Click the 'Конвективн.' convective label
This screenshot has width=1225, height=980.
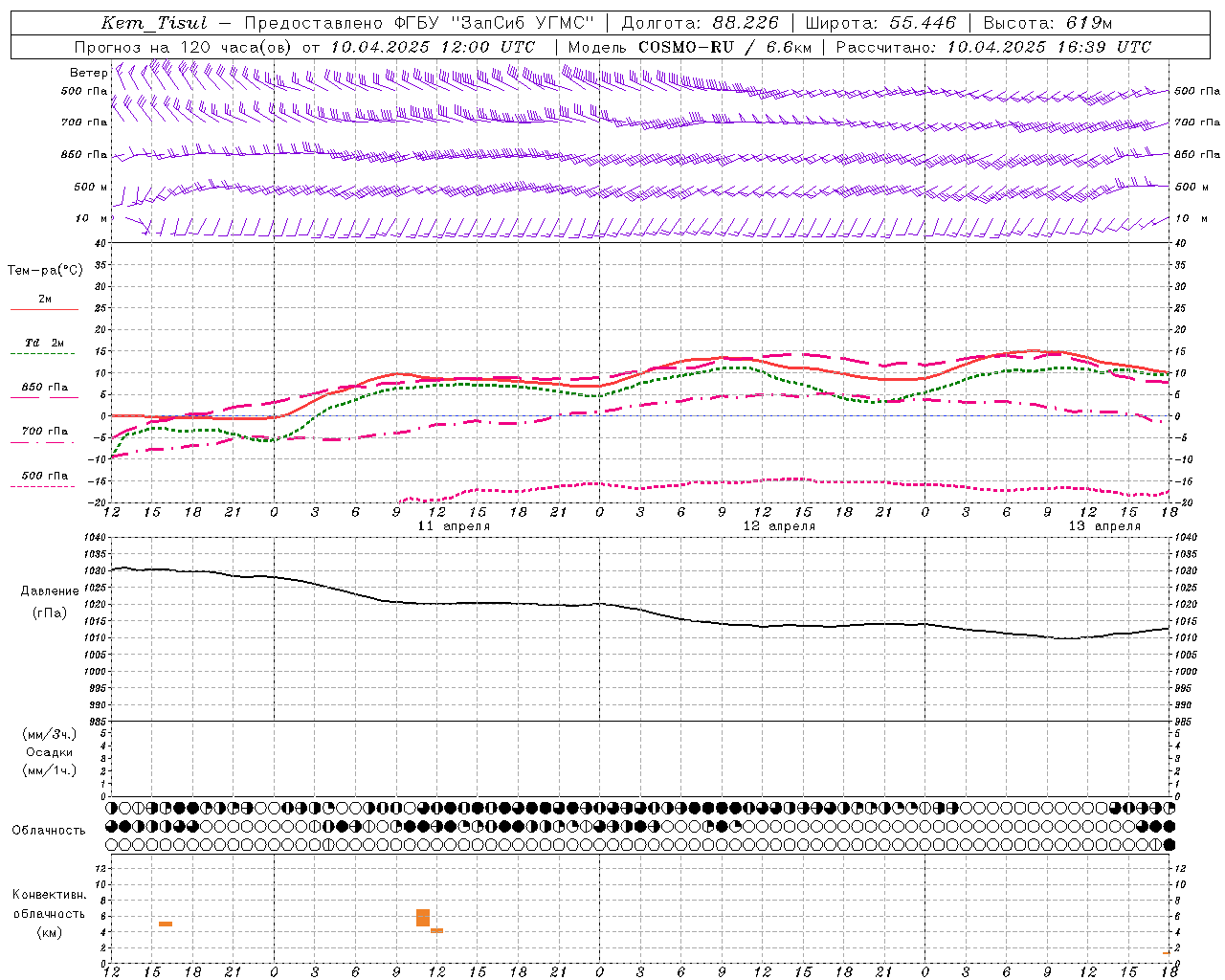tap(50, 895)
